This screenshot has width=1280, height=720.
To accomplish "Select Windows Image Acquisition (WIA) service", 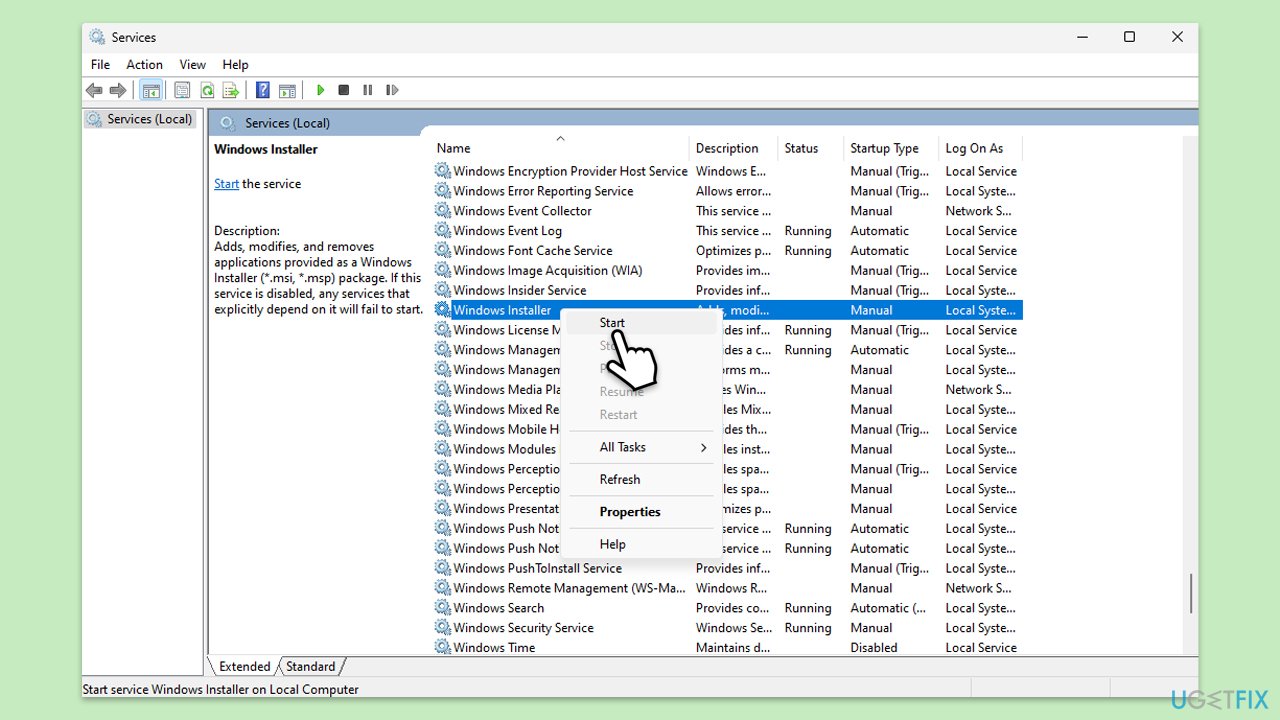I will click(727, 271).
